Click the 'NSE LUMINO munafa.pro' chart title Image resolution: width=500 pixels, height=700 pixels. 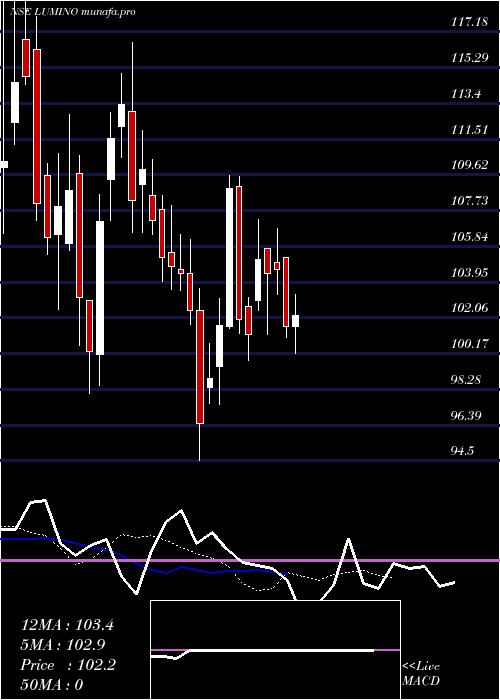pos(72,12)
